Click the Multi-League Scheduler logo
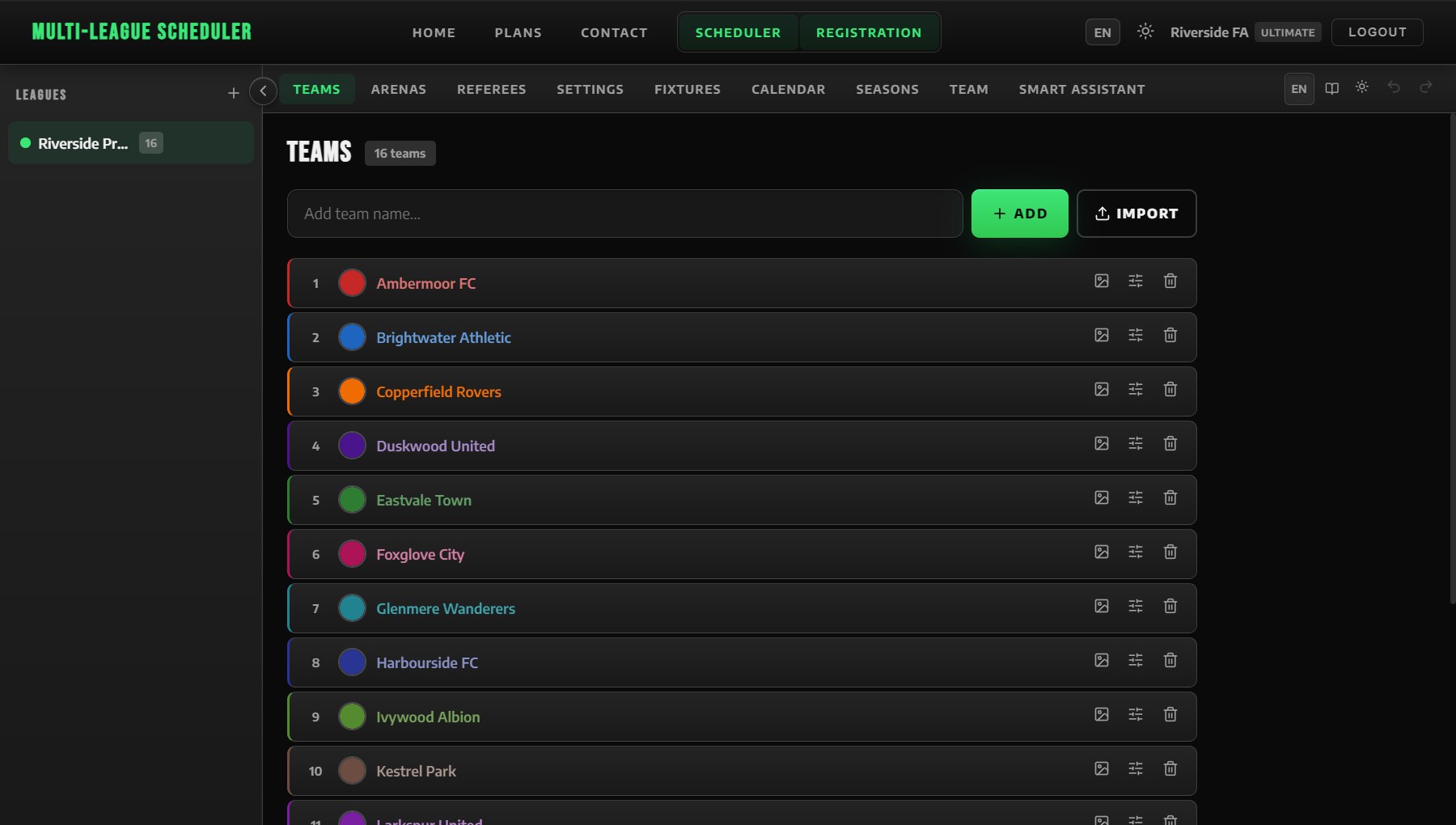The image size is (1456, 825). click(x=142, y=32)
